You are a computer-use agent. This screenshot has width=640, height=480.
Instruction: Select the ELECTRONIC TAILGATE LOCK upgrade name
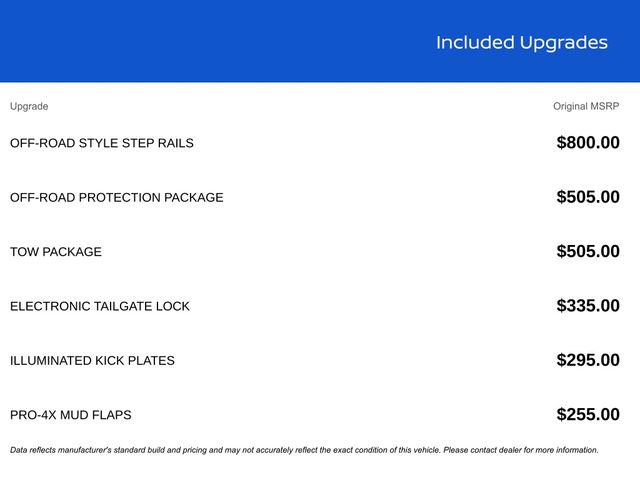pyautogui.click(x=100, y=306)
